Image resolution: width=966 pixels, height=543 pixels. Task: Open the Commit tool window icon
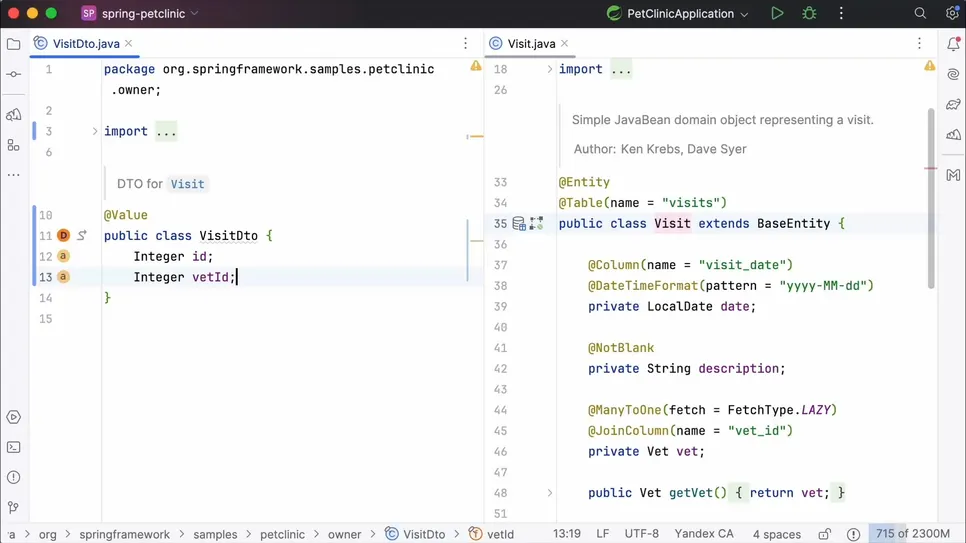pyautogui.click(x=14, y=75)
